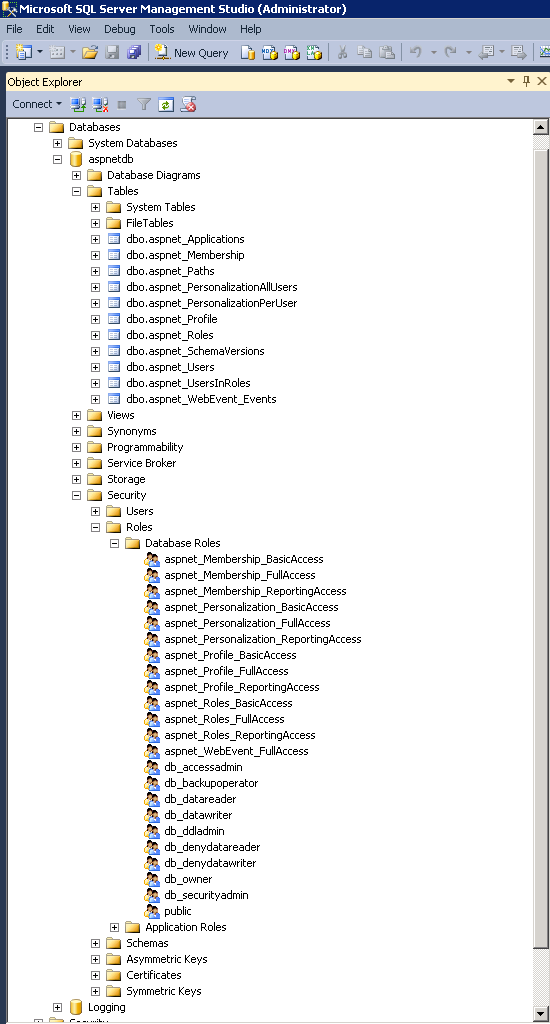
Task: Click the New Project toolbar icon
Action: click(23, 52)
